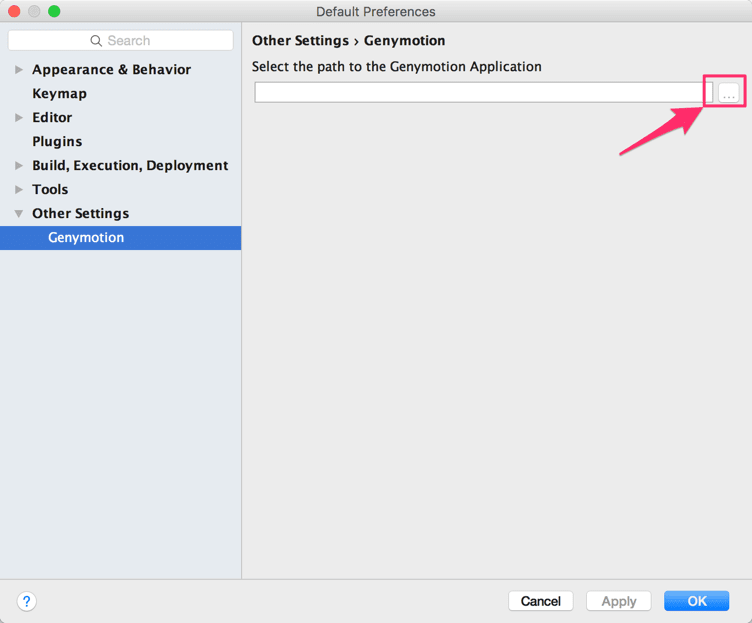Image resolution: width=752 pixels, height=623 pixels.
Task: Open help with the question mark icon
Action: [27, 601]
